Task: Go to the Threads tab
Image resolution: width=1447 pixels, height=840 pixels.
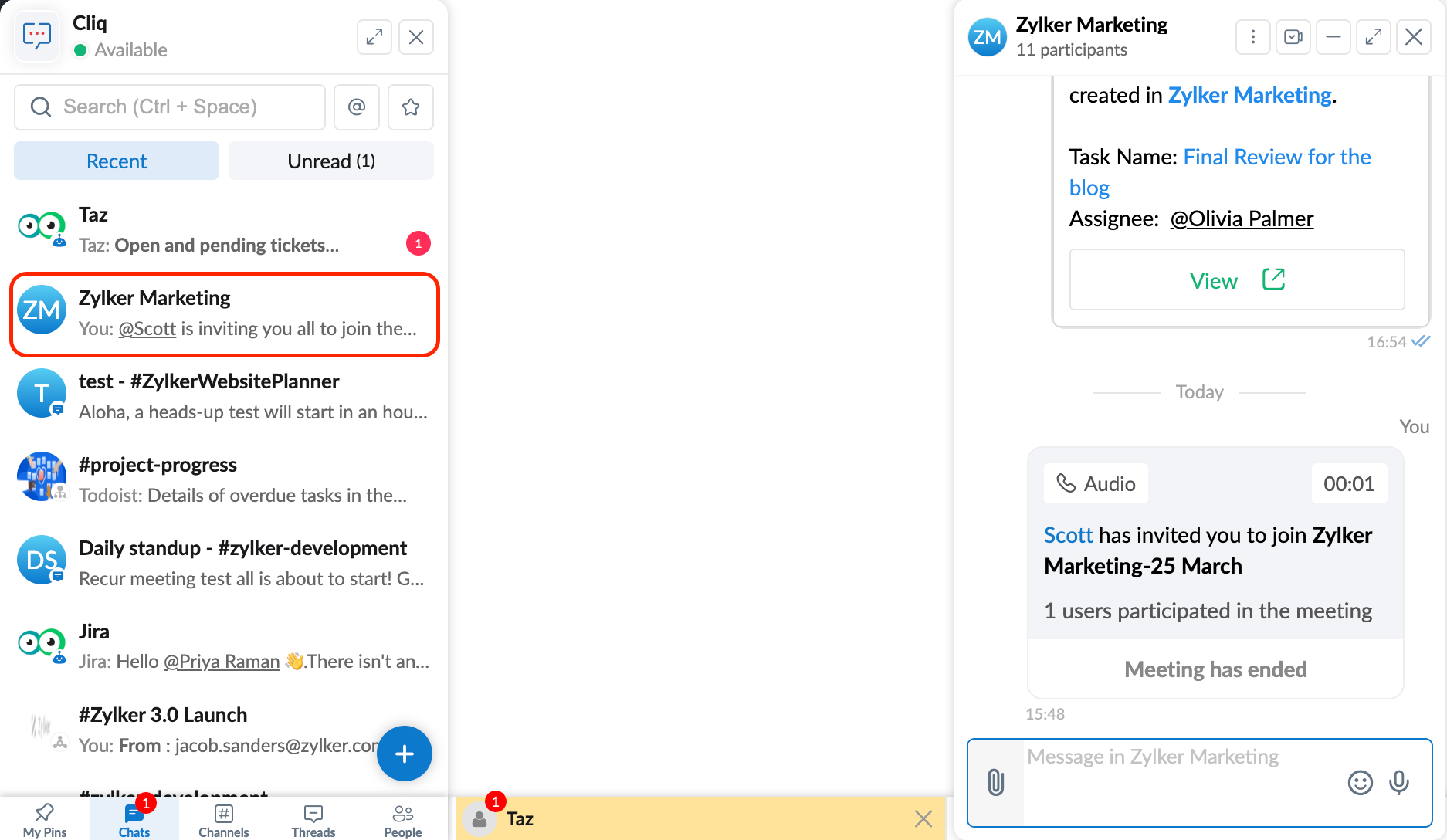Action: click(x=313, y=820)
